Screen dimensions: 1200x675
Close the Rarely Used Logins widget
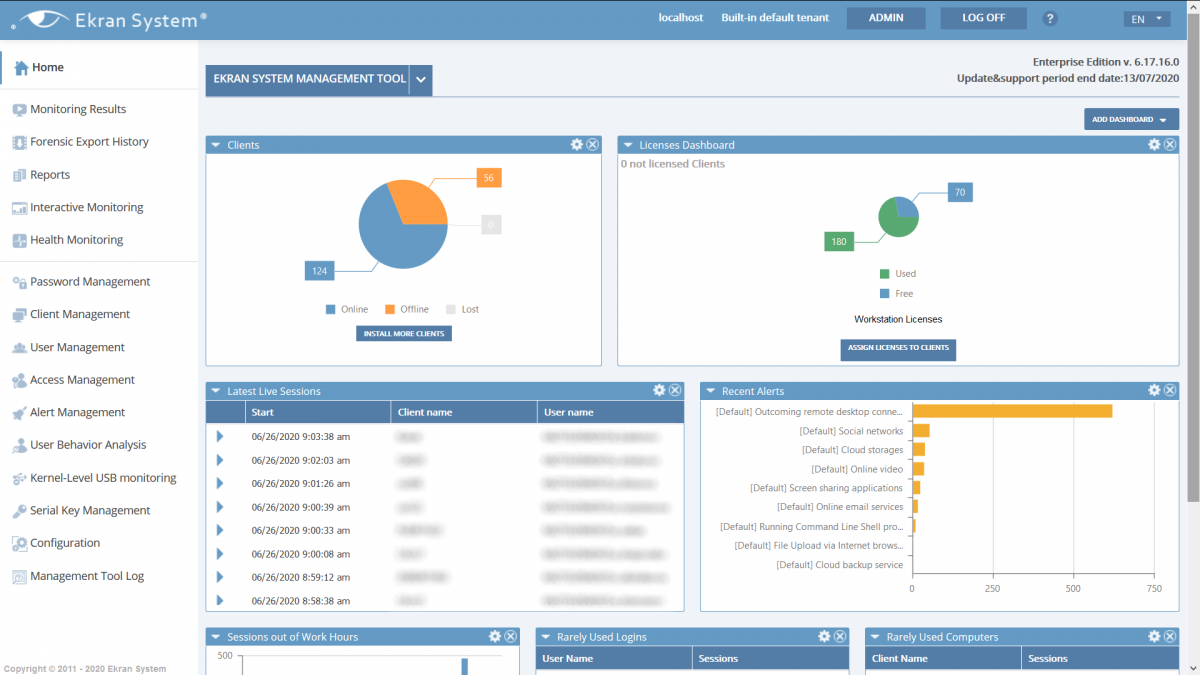click(x=840, y=637)
